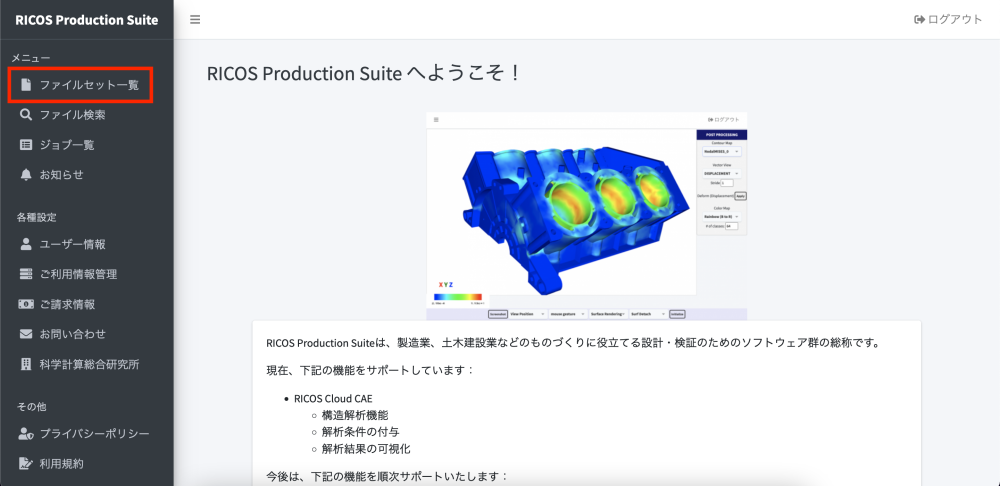Open ファイル検索 via its magnifier icon
The height and width of the screenshot is (486, 1000).
click(26, 115)
